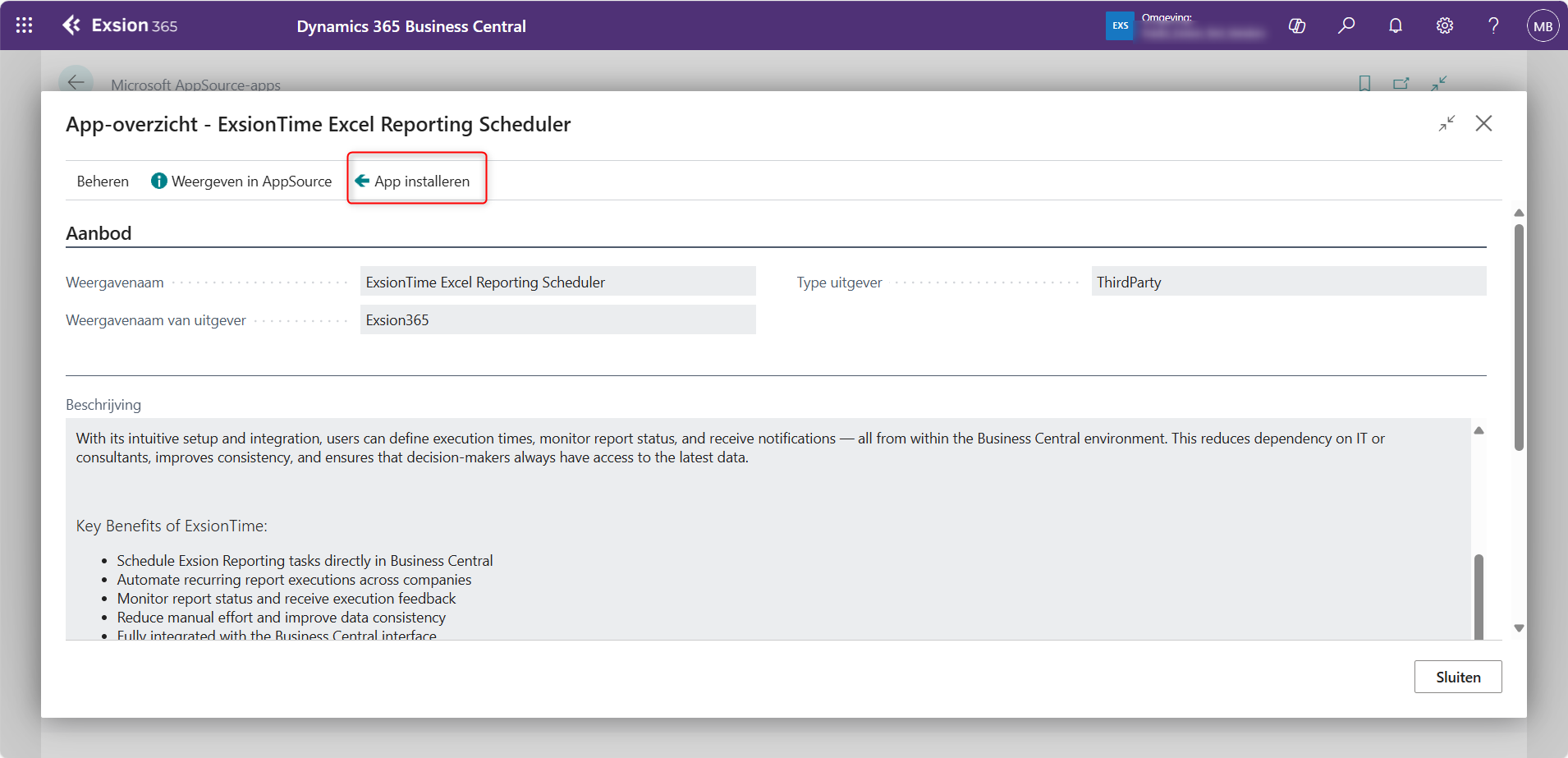
Task: Open Dynamics 365 Business Central home
Action: [411, 26]
